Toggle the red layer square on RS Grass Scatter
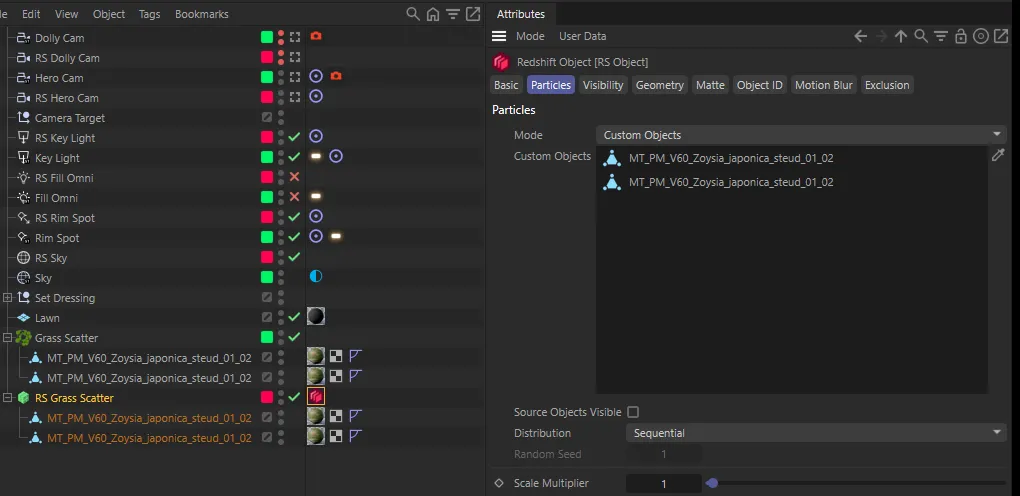The image size is (1020, 496). (267, 397)
